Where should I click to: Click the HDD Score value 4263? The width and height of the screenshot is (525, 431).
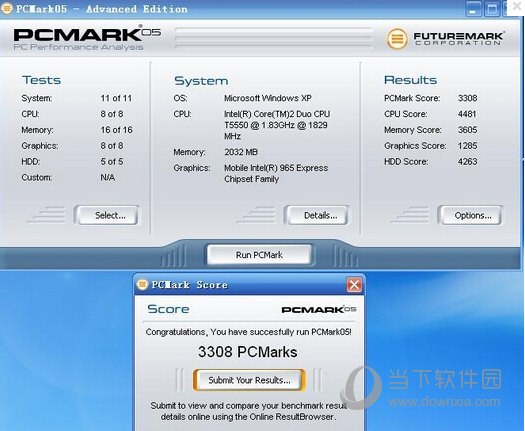pyautogui.click(x=467, y=161)
